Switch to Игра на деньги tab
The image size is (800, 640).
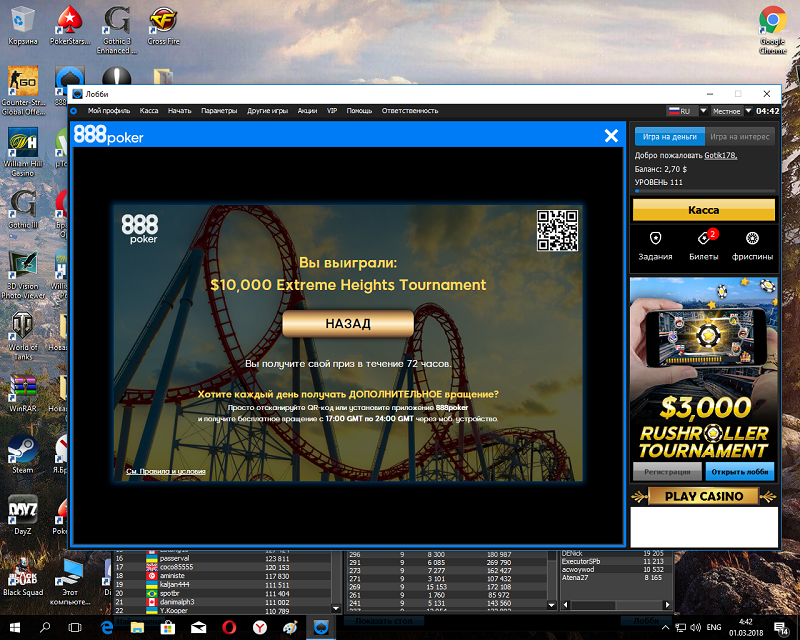pyautogui.click(x=669, y=137)
